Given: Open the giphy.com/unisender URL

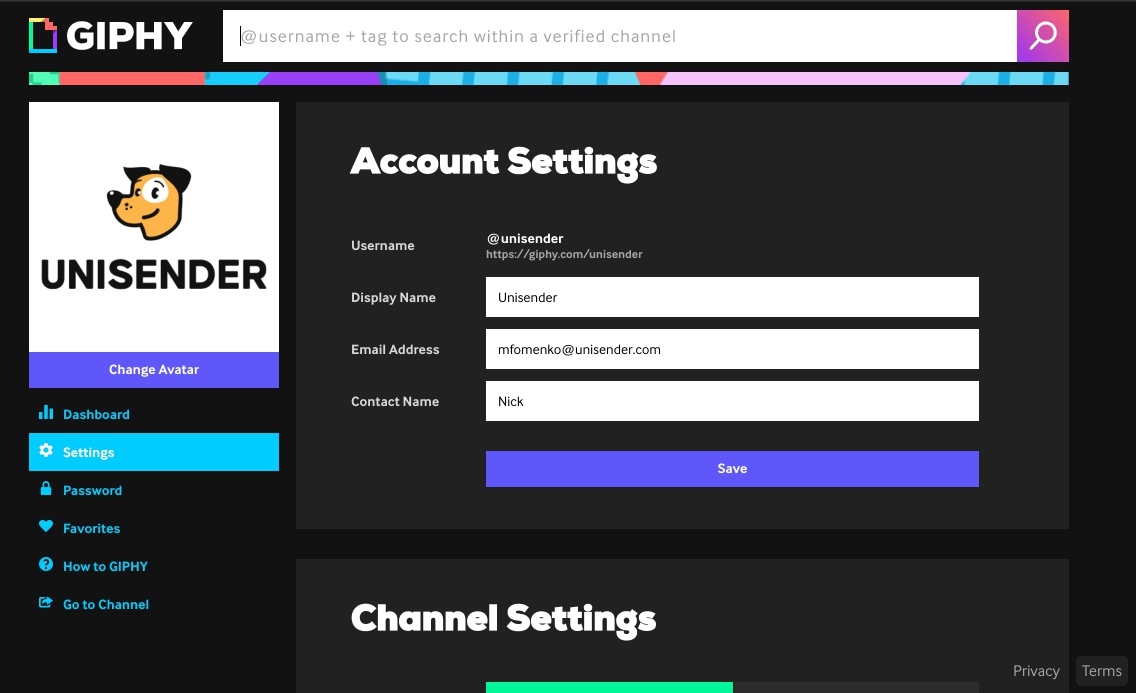Looking at the screenshot, I should pyautogui.click(x=564, y=254).
